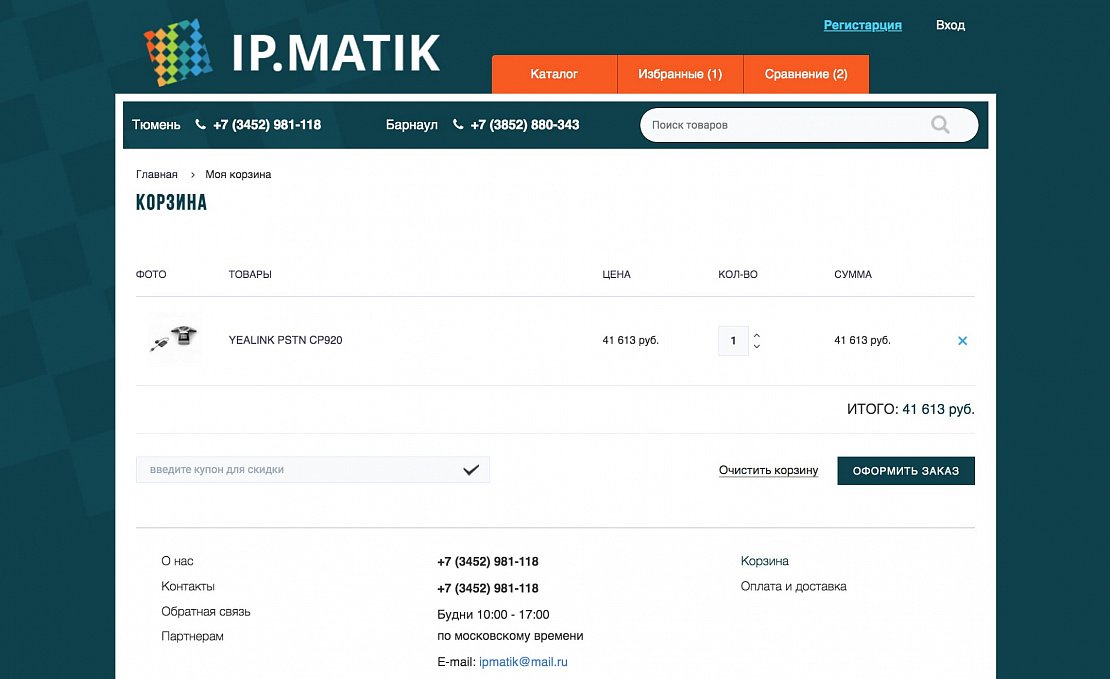Remove YEALINK PSTN CP920 with the X icon
1110x679 pixels.
tap(962, 341)
